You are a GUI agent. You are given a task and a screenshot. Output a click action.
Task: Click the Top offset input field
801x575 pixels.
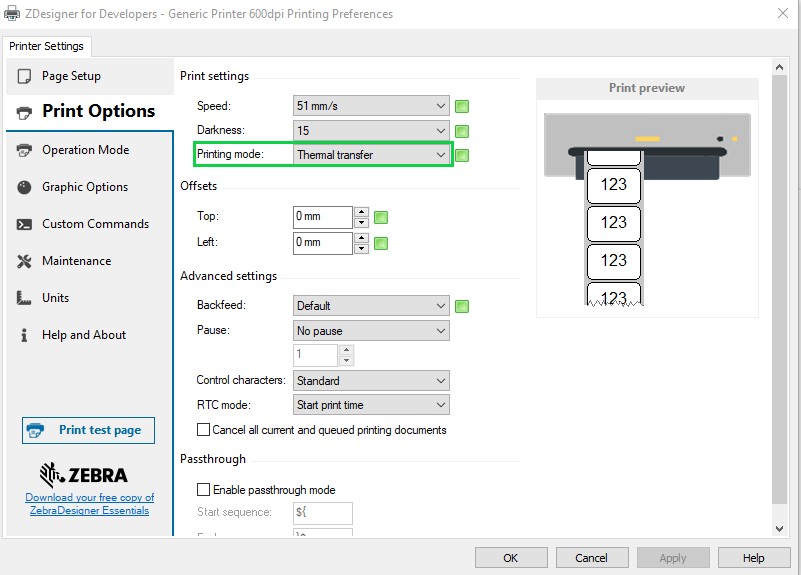[x=322, y=217]
